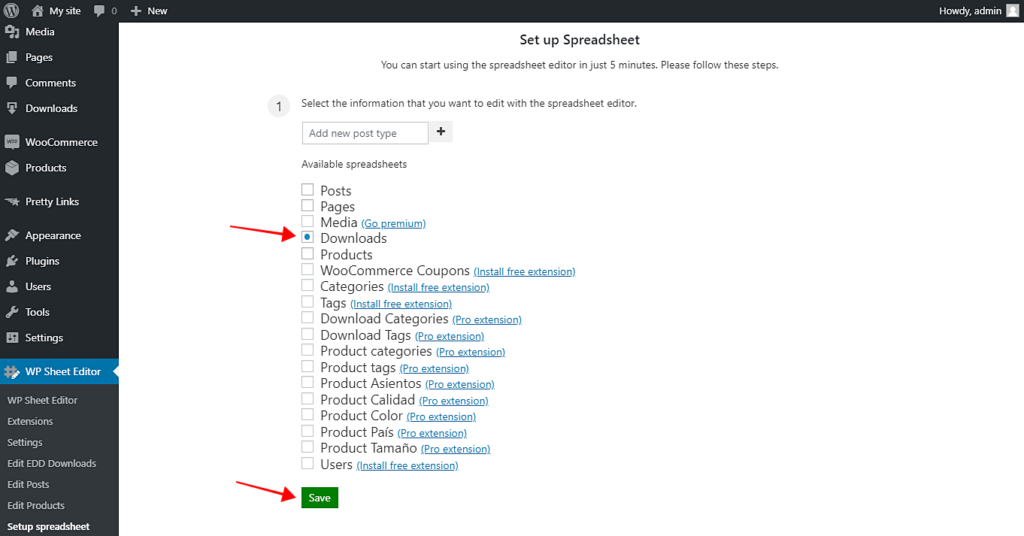Open Settings under WP Sheet Editor submenu

pos(25,442)
